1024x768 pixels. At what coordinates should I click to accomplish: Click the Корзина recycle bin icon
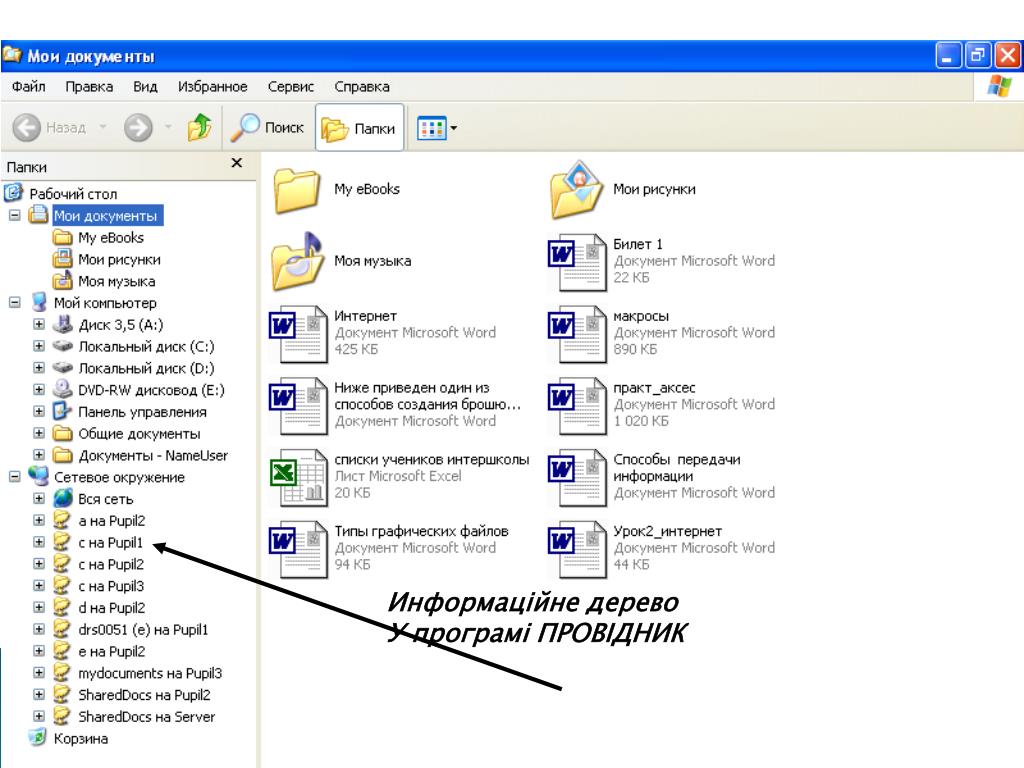click(38, 738)
